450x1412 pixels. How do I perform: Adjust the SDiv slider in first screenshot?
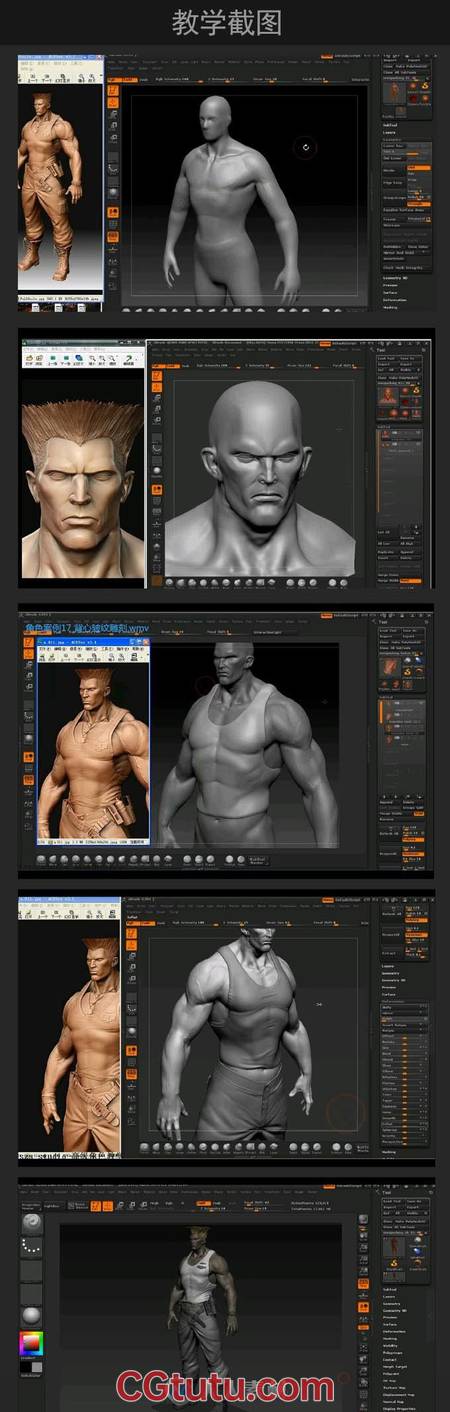pos(407,152)
